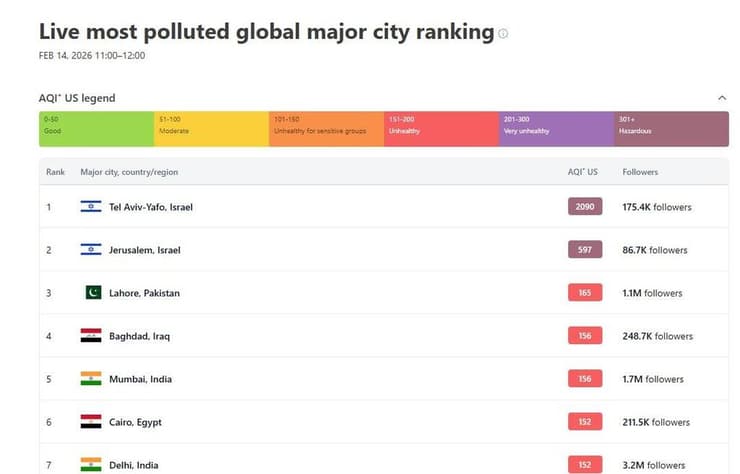Select the yellow Moderate 51-100 legend swatch
740x474 pixels.
tap(211, 129)
